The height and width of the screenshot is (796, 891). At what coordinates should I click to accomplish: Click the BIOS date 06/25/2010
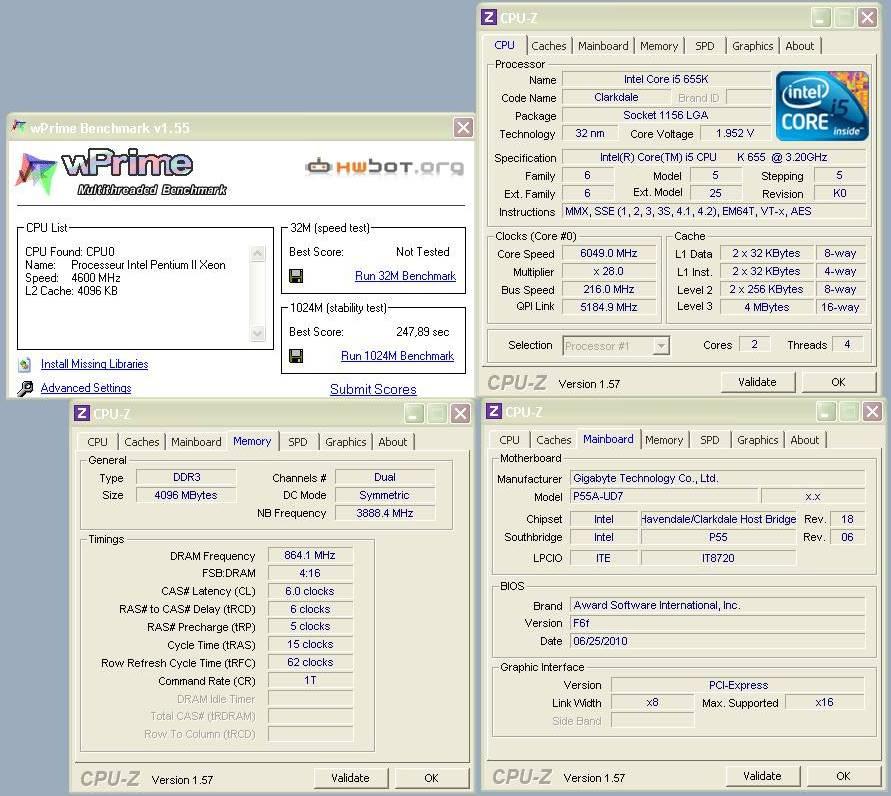[717, 641]
